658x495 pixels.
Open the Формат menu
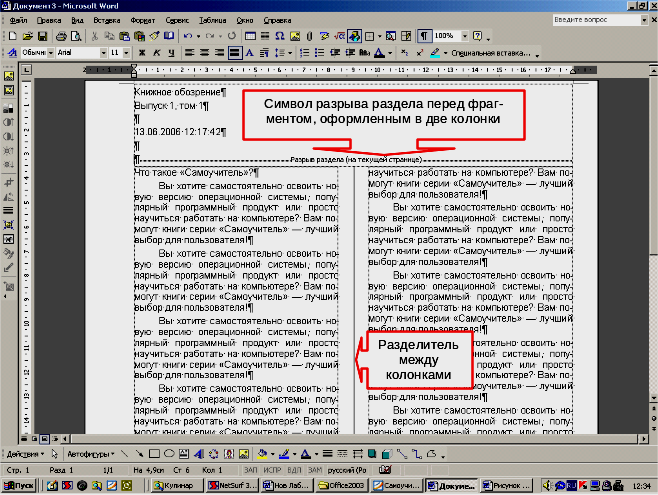pos(143,20)
